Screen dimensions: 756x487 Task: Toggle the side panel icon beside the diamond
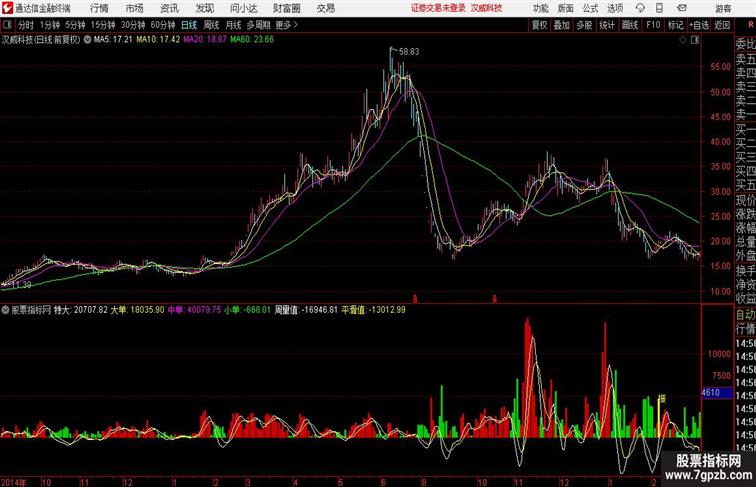click(695, 40)
